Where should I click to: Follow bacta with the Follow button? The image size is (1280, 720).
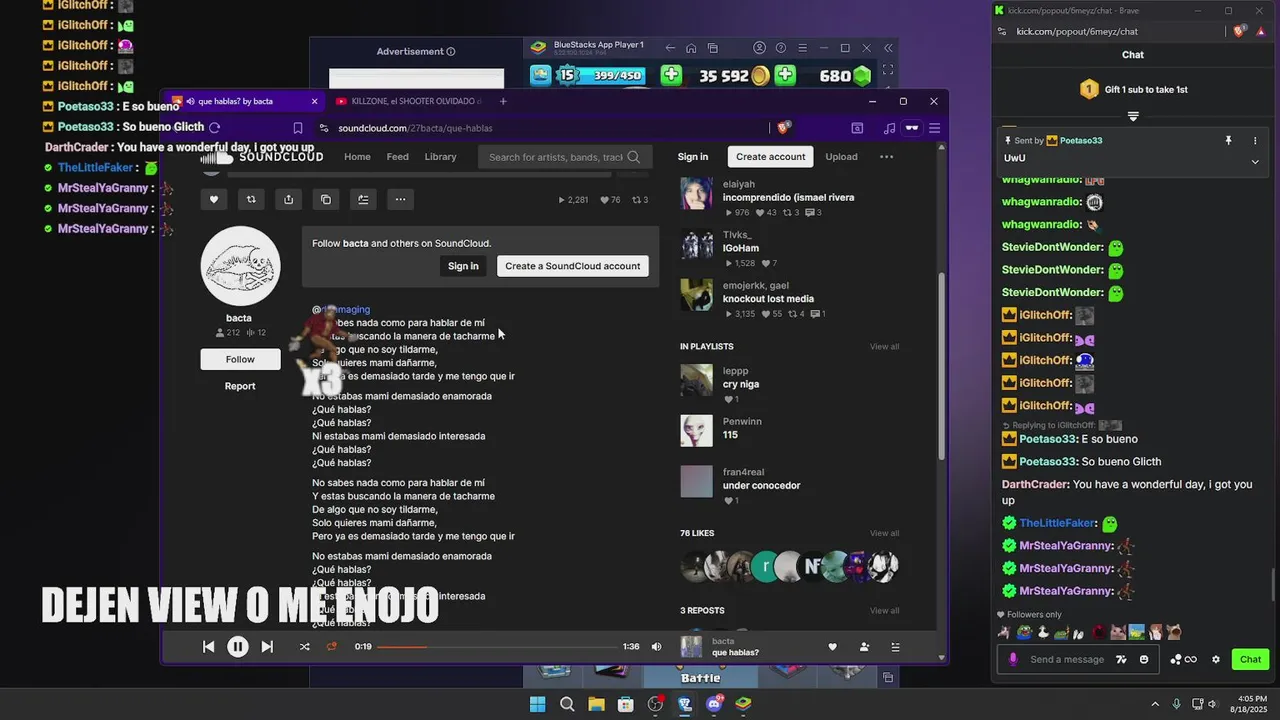pyautogui.click(x=240, y=359)
